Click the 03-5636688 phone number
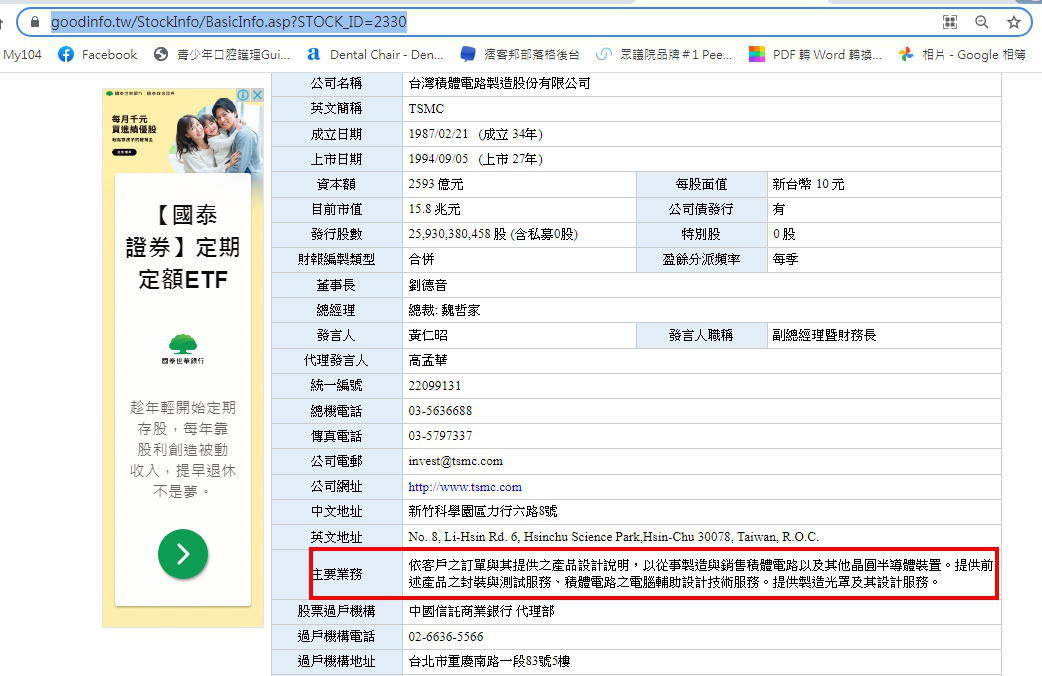 [440, 411]
